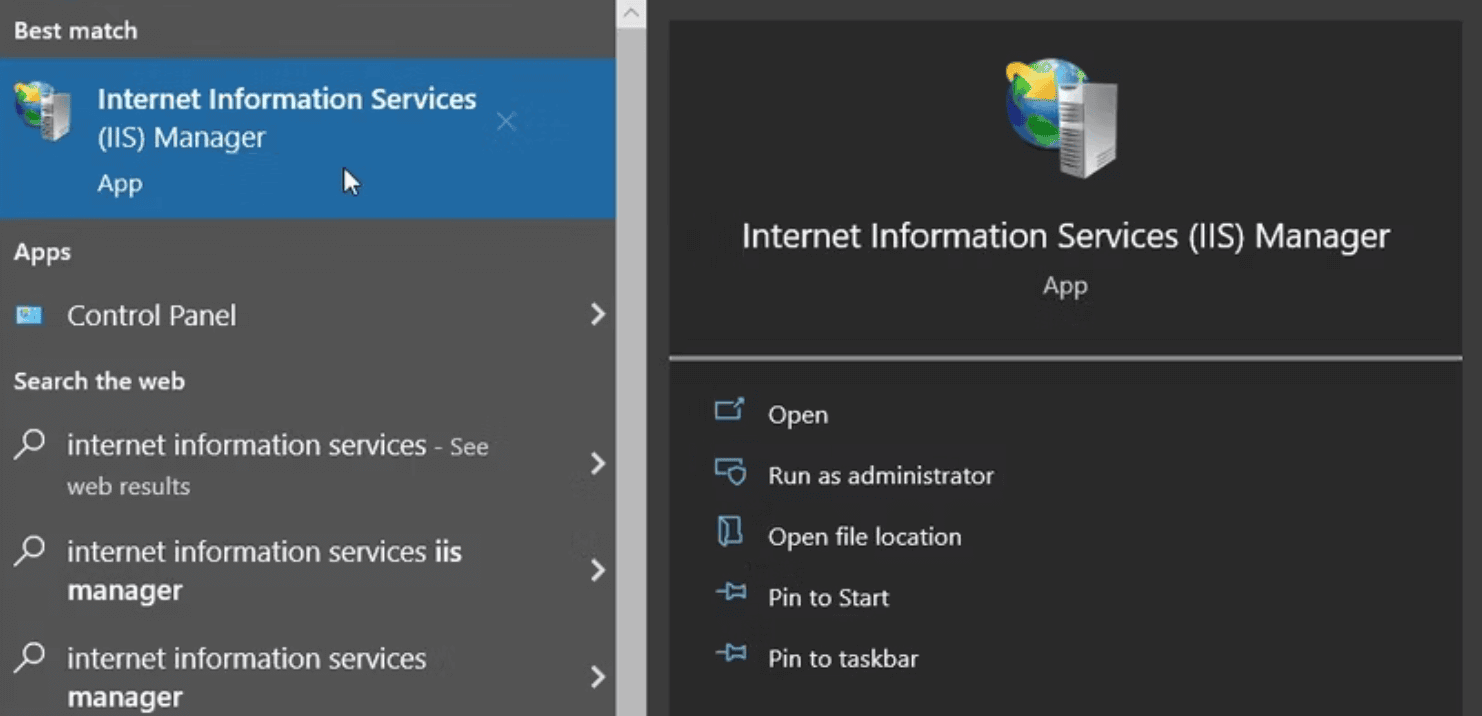Click the Pin to Start pin icon
The width and height of the screenshot is (1482, 716).
(x=731, y=594)
